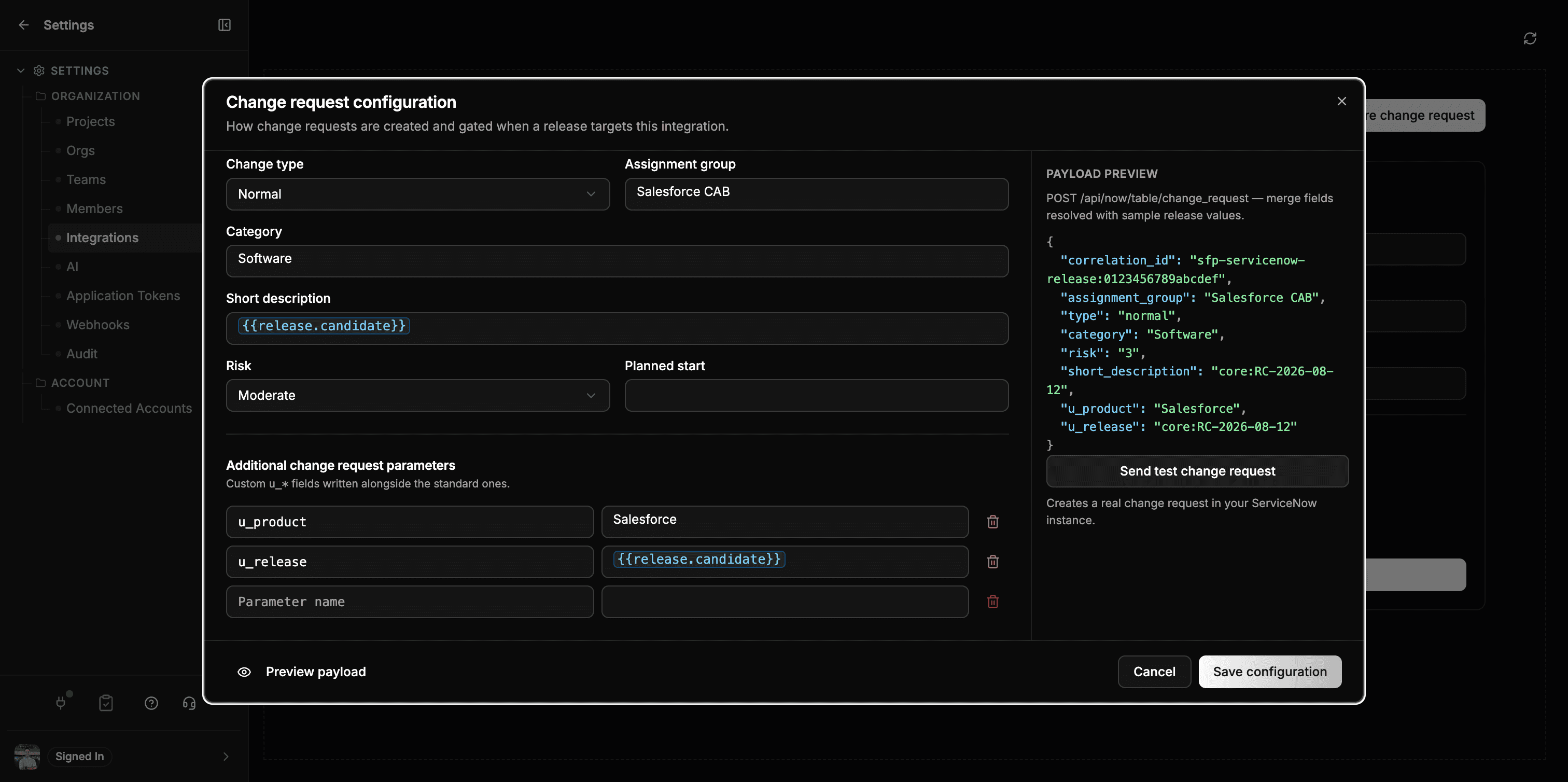Click the ACCOUNT folder icon
Viewport: 1568px width, 782px height.
point(41,383)
